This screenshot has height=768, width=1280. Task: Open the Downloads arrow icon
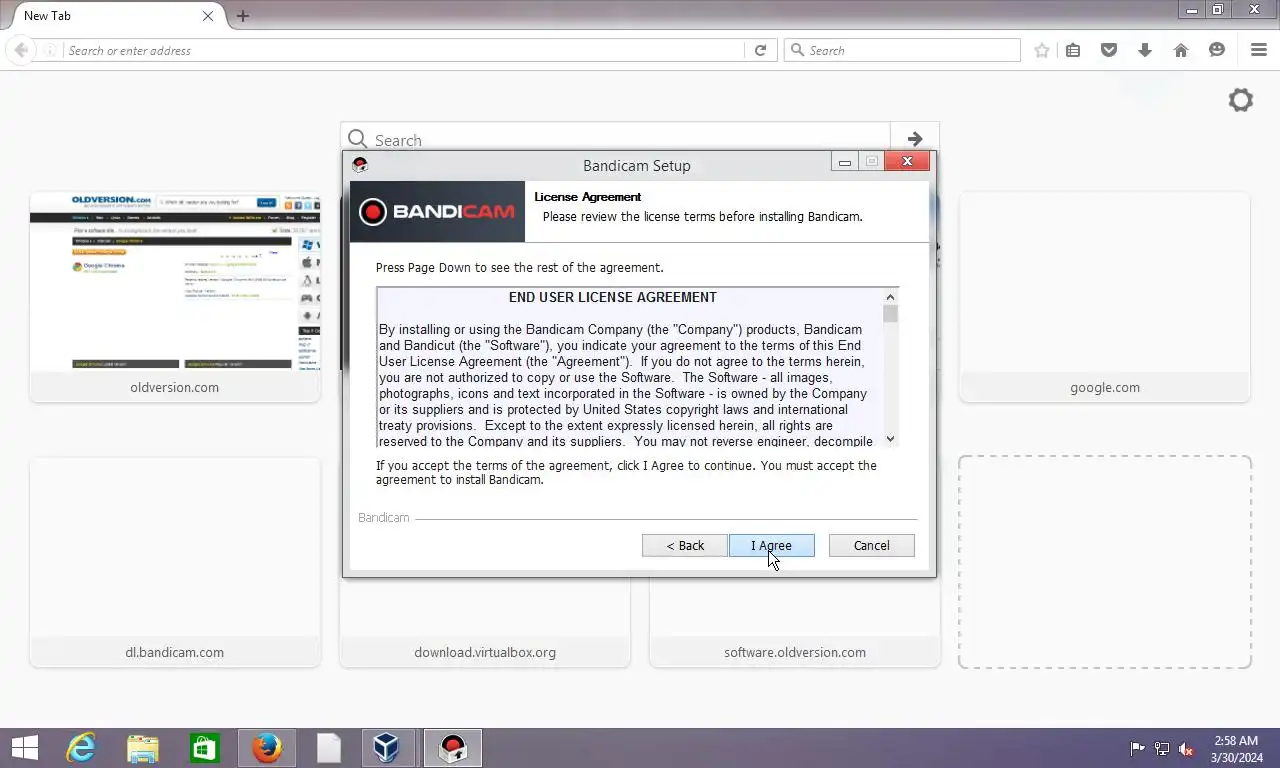point(1145,50)
